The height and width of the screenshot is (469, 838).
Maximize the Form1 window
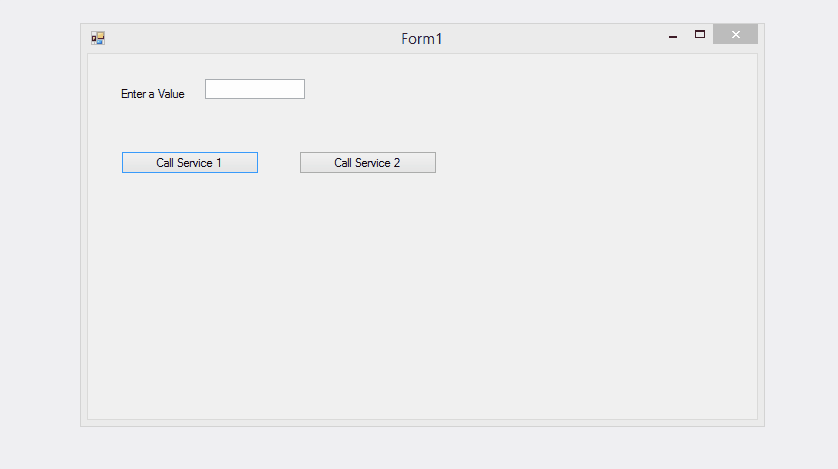click(700, 34)
